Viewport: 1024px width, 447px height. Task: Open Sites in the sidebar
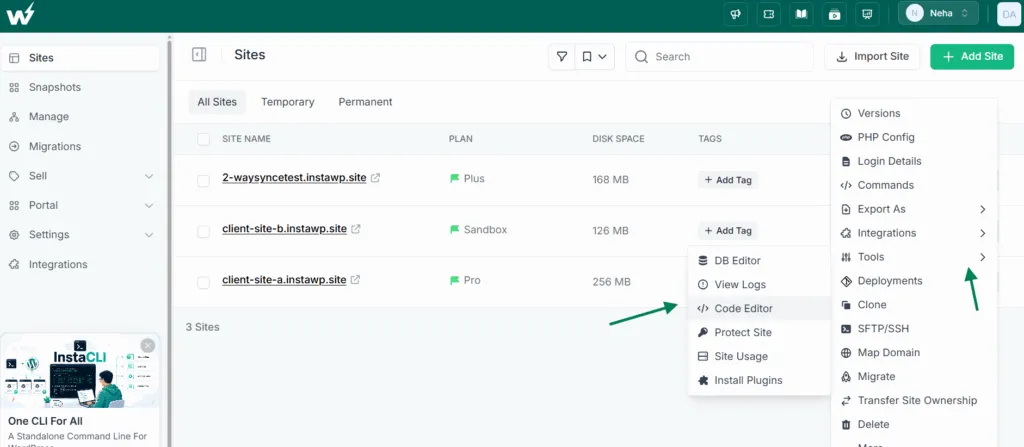[x=80, y=58]
